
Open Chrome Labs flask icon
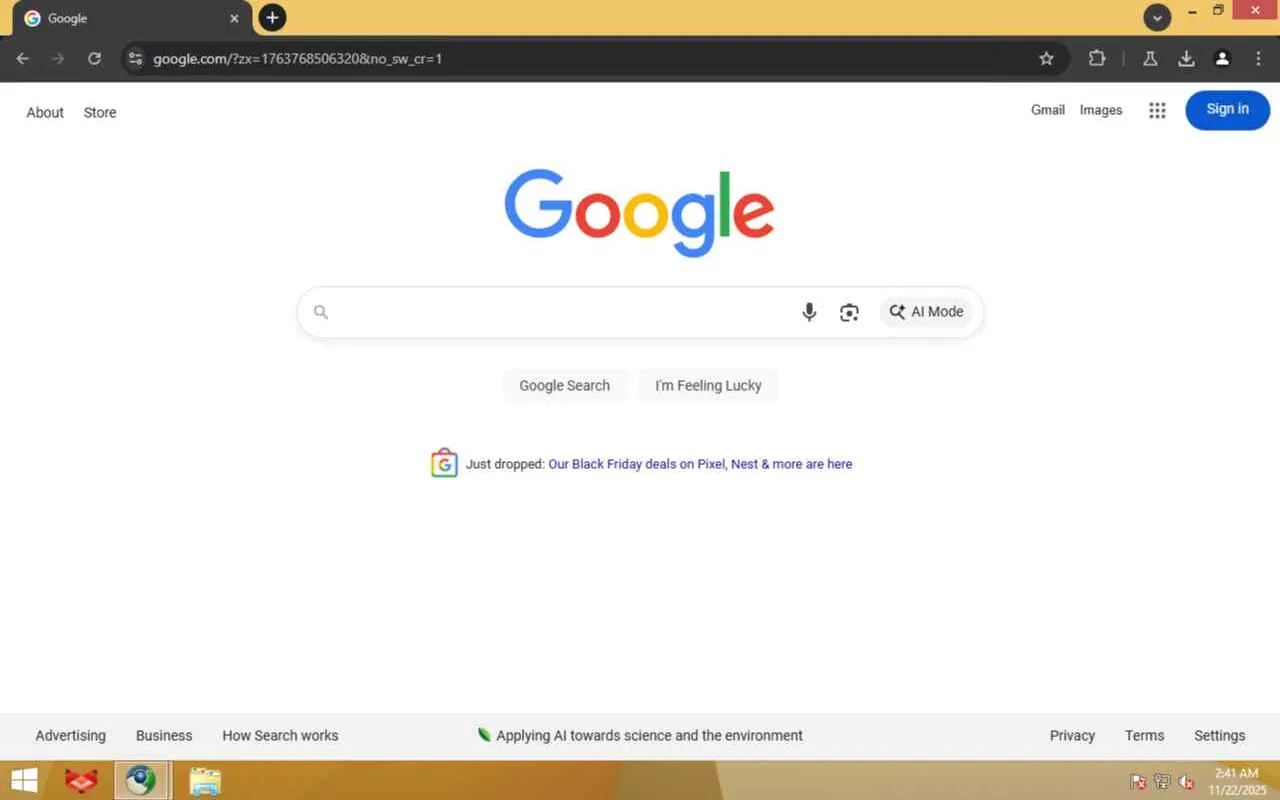1150,59
